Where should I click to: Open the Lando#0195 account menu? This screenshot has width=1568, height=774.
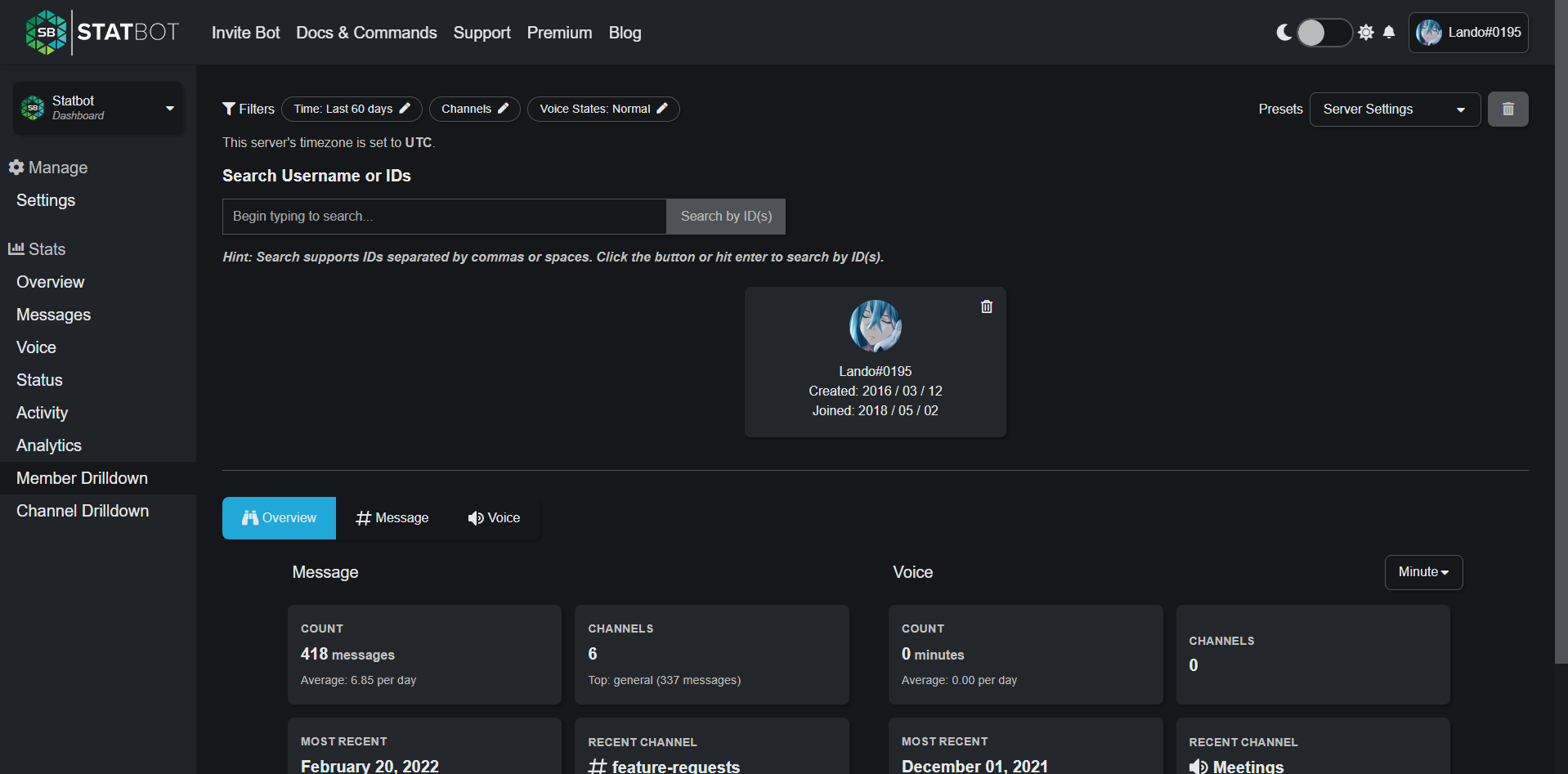coord(1468,33)
